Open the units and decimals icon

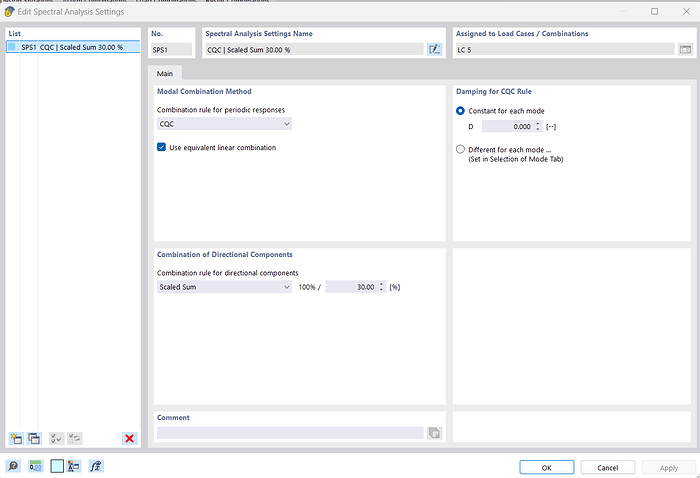tap(36, 466)
